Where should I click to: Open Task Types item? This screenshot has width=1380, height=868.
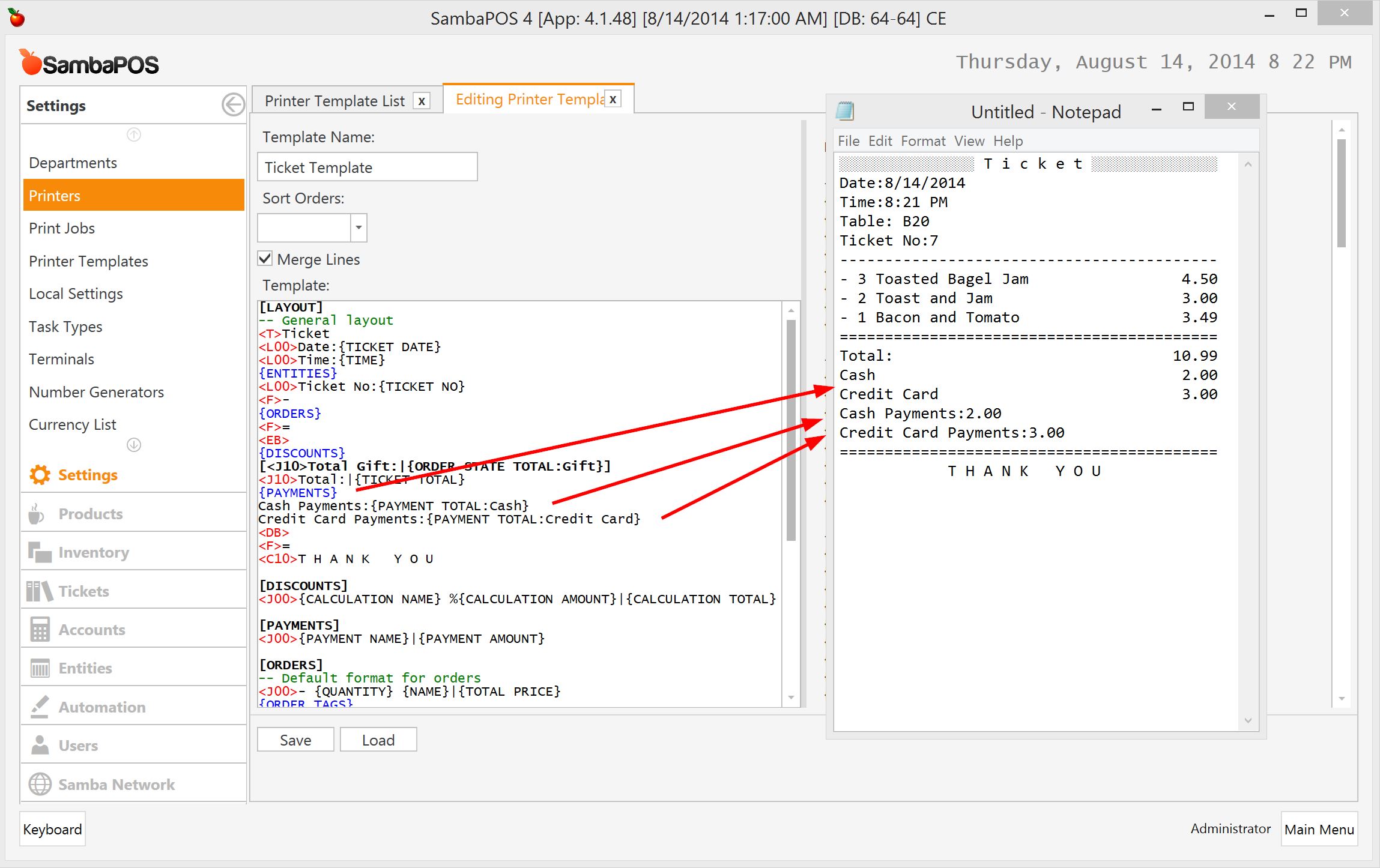pyautogui.click(x=133, y=327)
